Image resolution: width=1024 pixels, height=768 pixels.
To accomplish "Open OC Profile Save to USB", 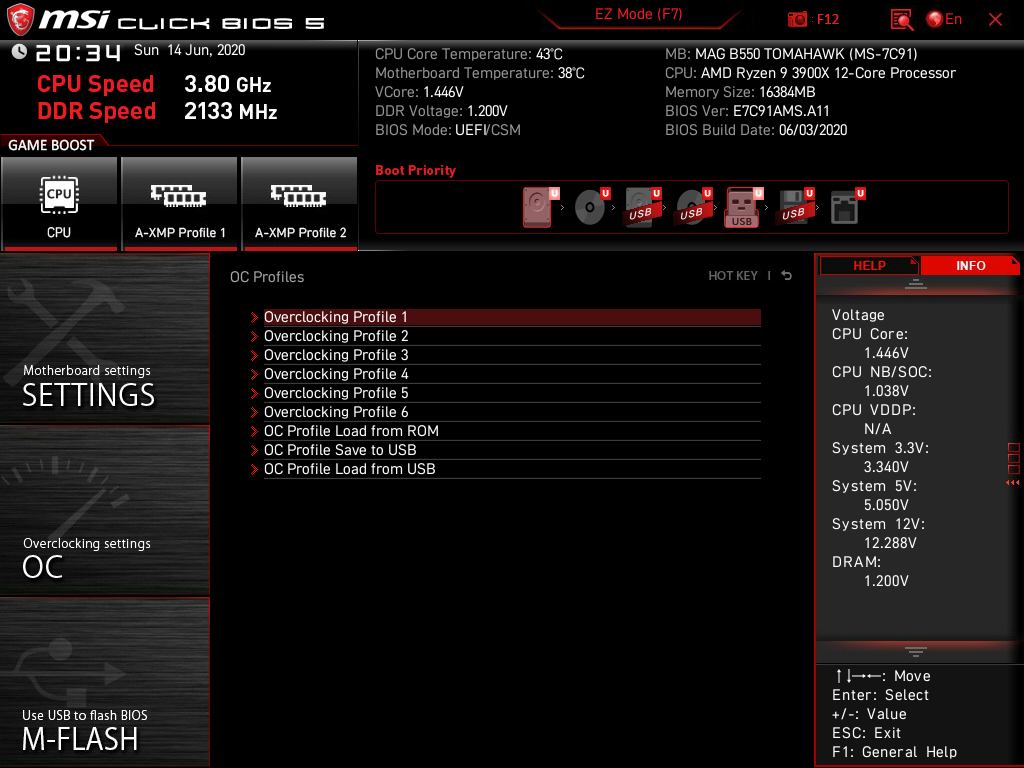I will coord(512,450).
